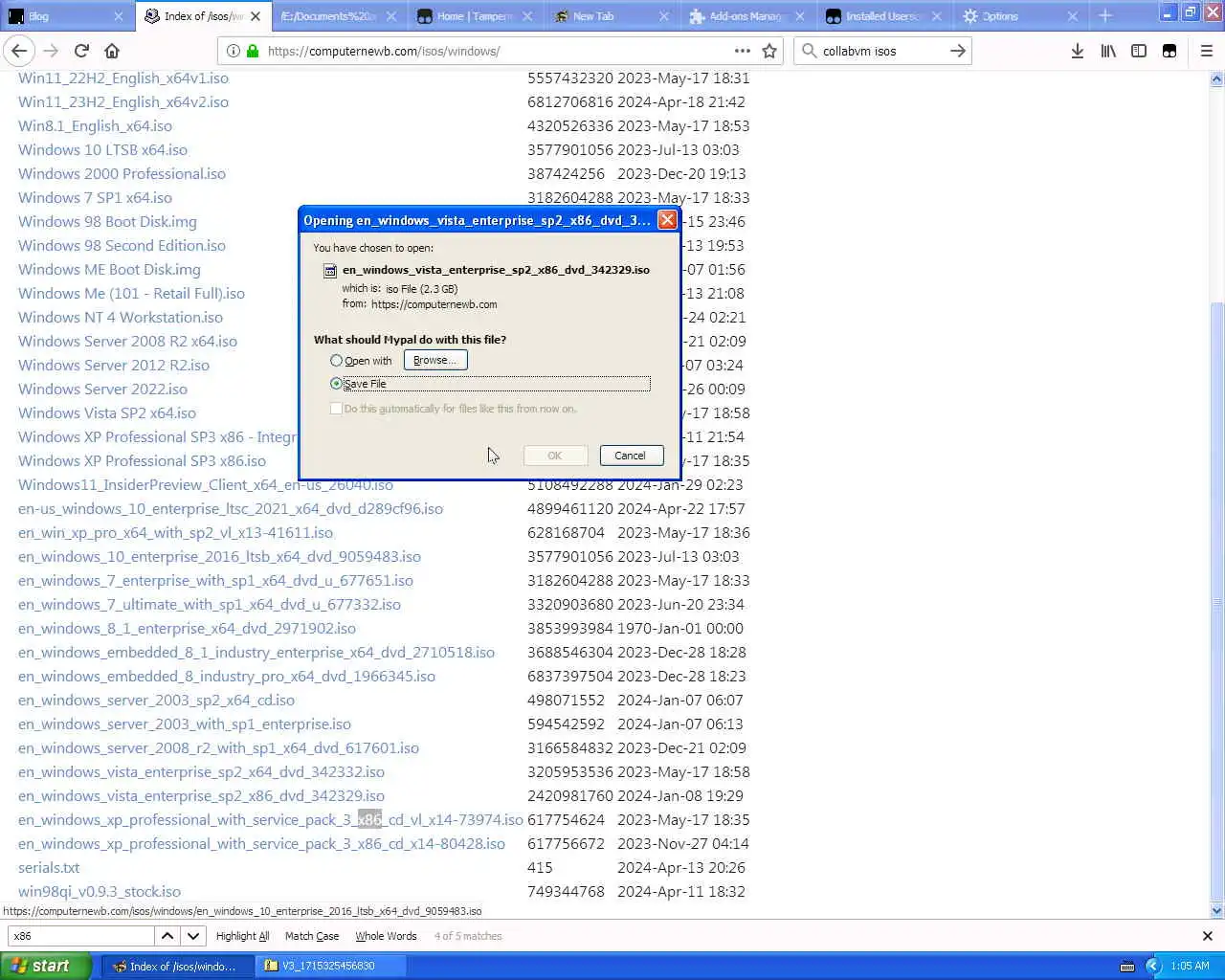1225x980 pixels.
Task: Click Cancel in the download dialog
Action: pyautogui.click(x=631, y=456)
